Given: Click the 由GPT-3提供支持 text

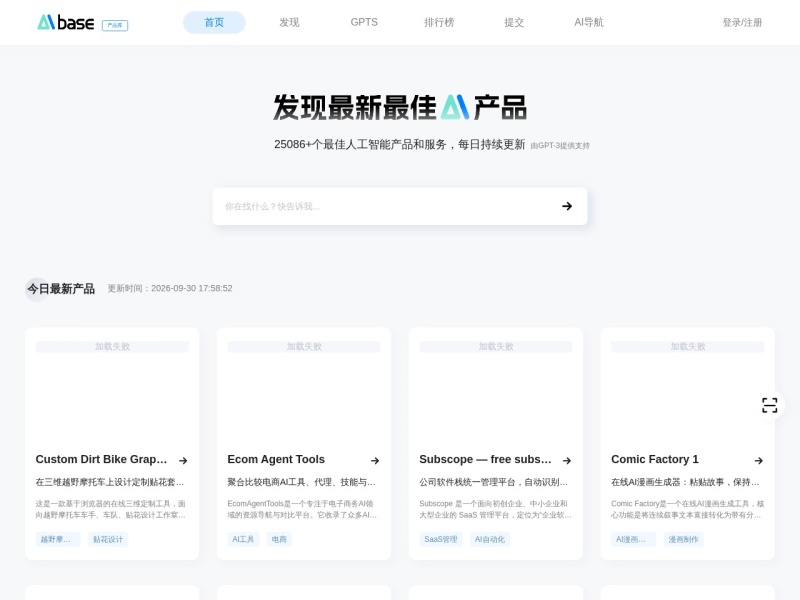Looking at the screenshot, I should coord(560,145).
